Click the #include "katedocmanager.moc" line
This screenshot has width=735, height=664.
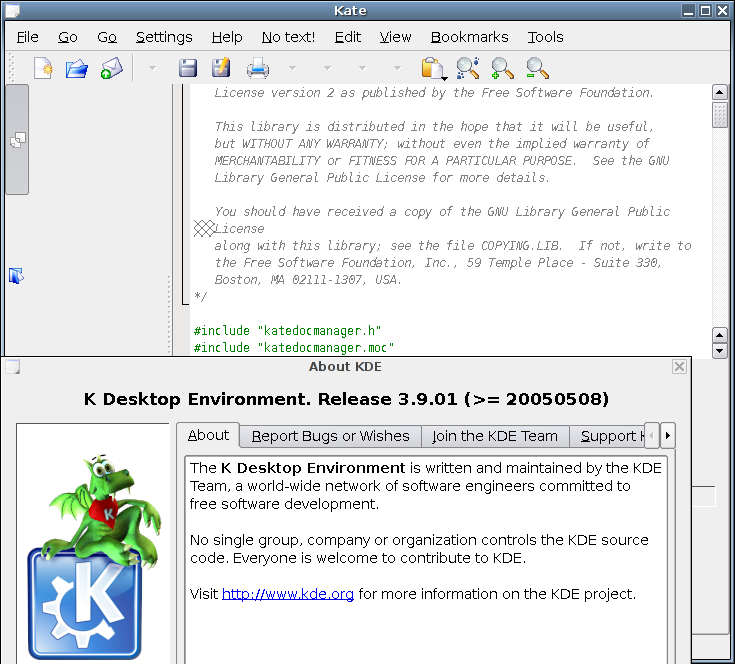click(294, 348)
